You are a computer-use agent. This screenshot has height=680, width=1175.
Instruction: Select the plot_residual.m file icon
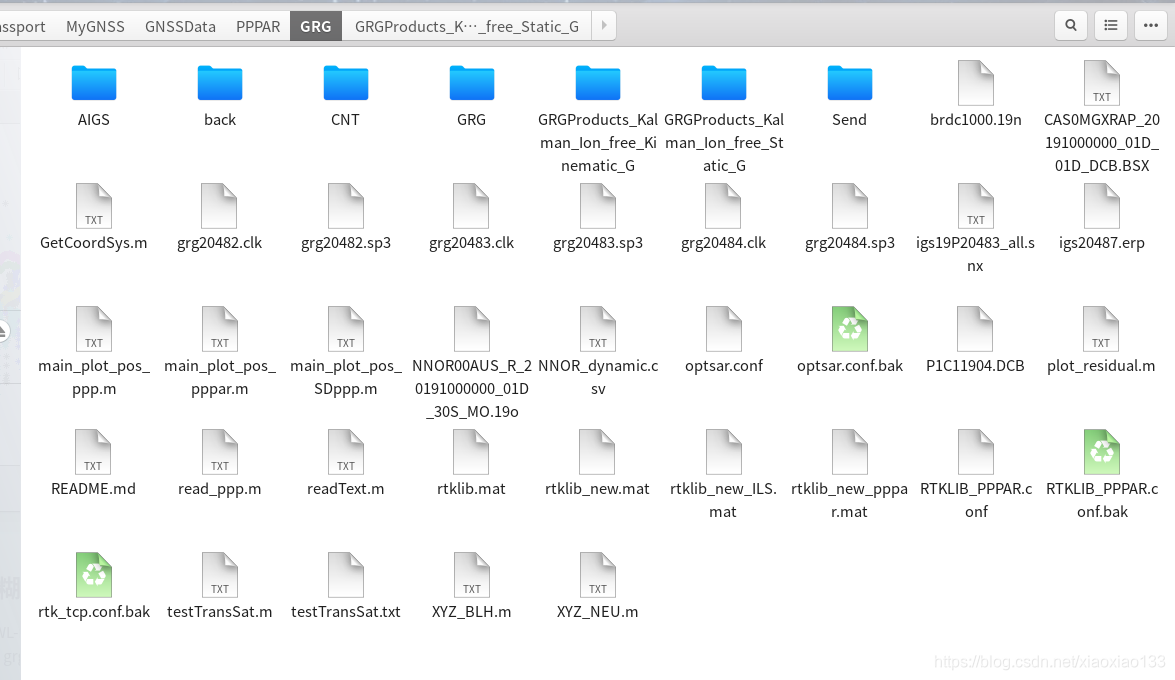coord(1102,329)
